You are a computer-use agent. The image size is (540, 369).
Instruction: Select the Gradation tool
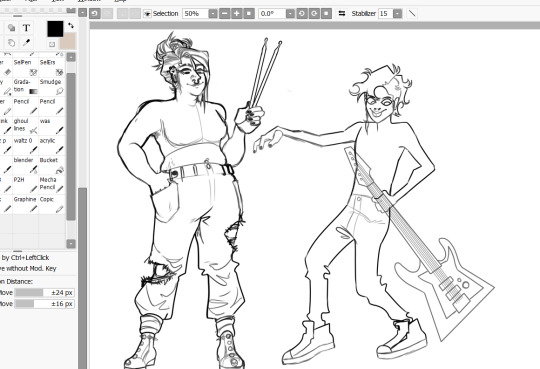tap(25, 87)
